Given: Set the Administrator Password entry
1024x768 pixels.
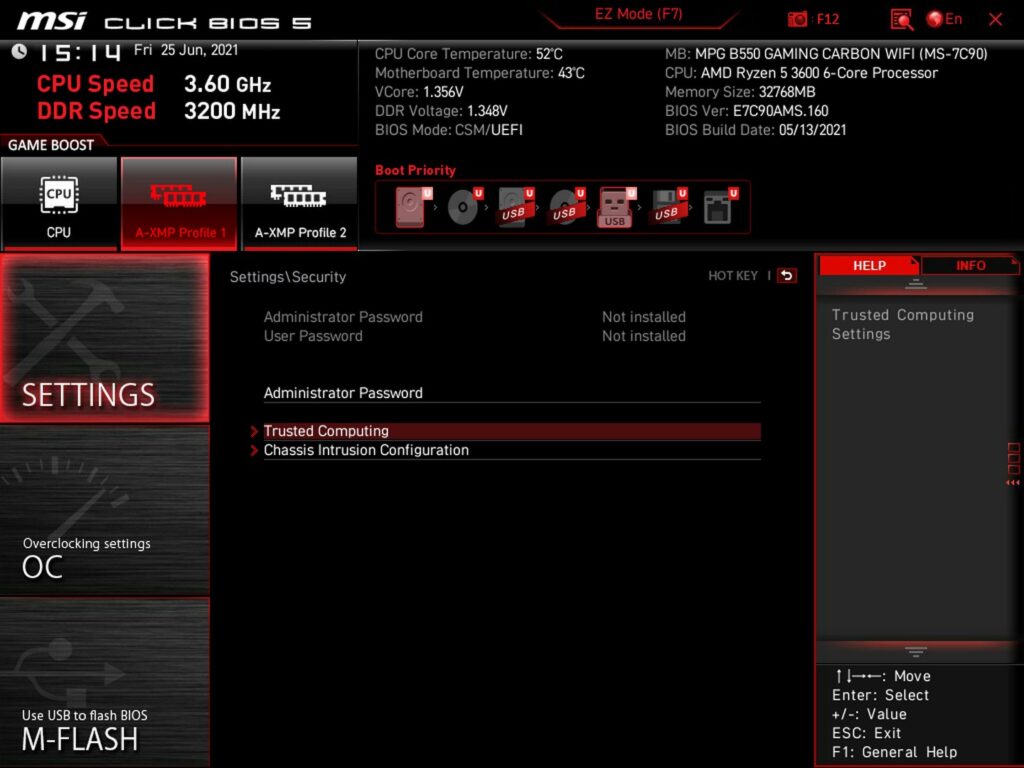Looking at the screenshot, I should click(x=512, y=393).
